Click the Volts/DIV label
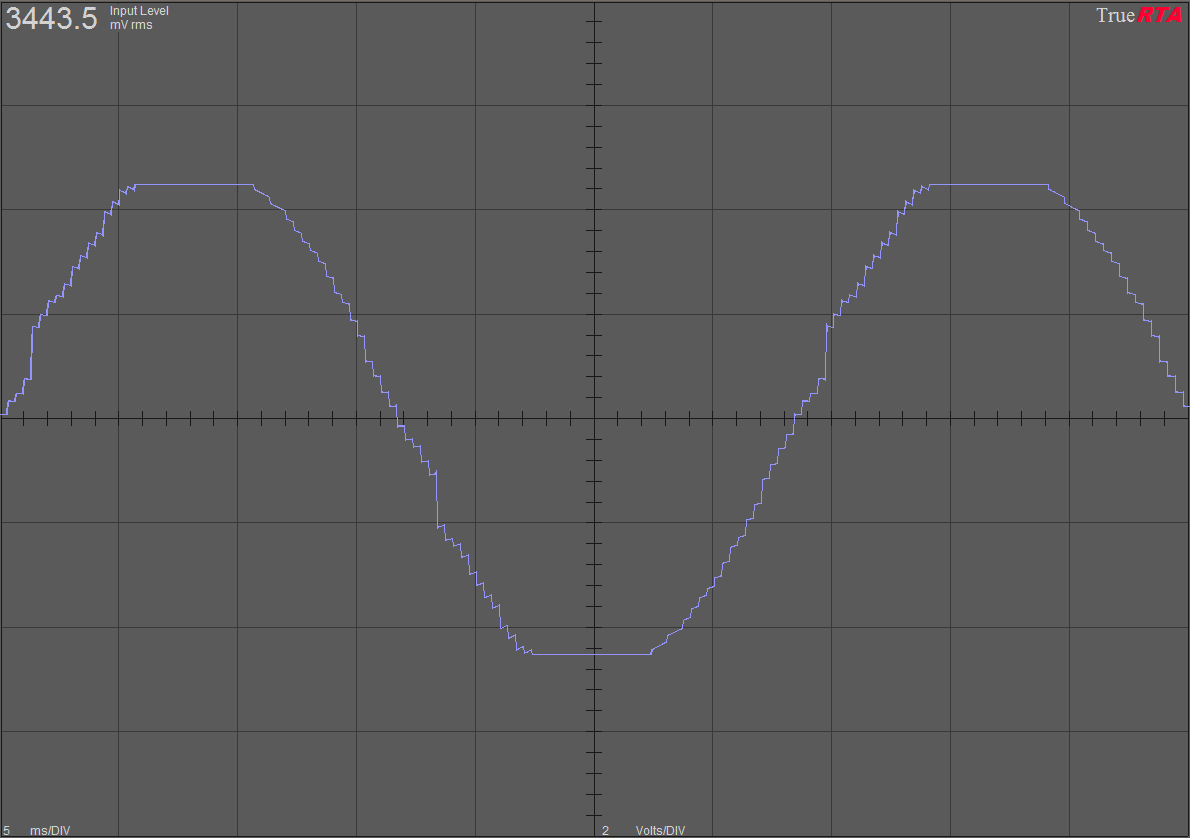Image resolution: width=1190 pixels, height=838 pixels. 660,830
